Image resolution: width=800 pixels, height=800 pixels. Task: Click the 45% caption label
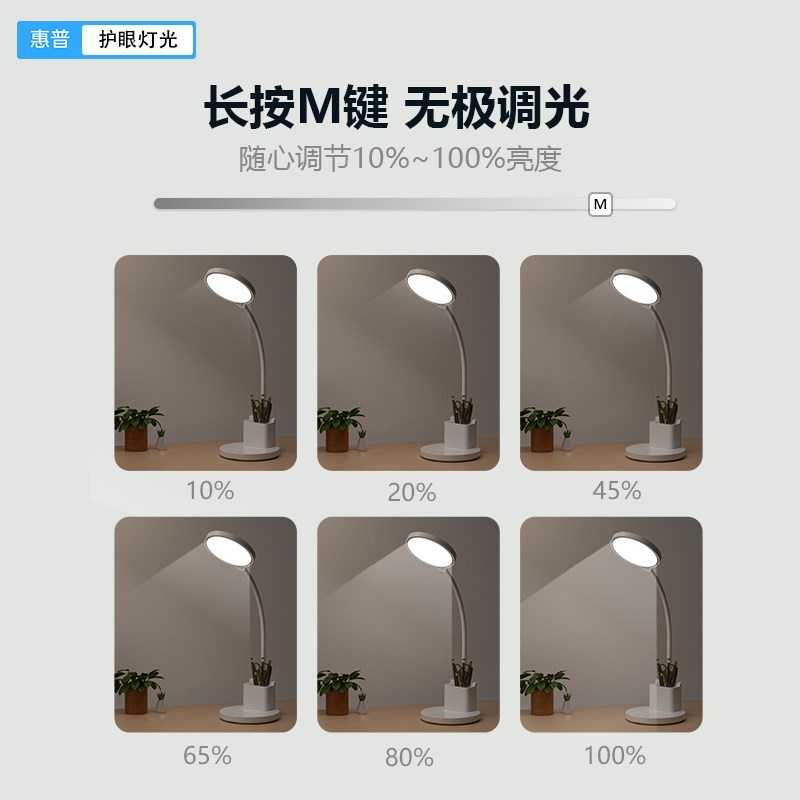tap(616, 491)
